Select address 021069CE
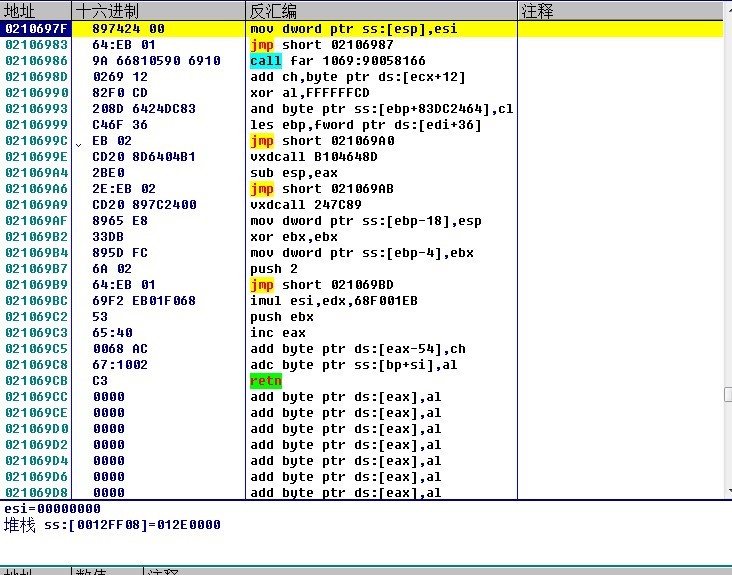Screen dimensions: 732x575 pos(36,413)
